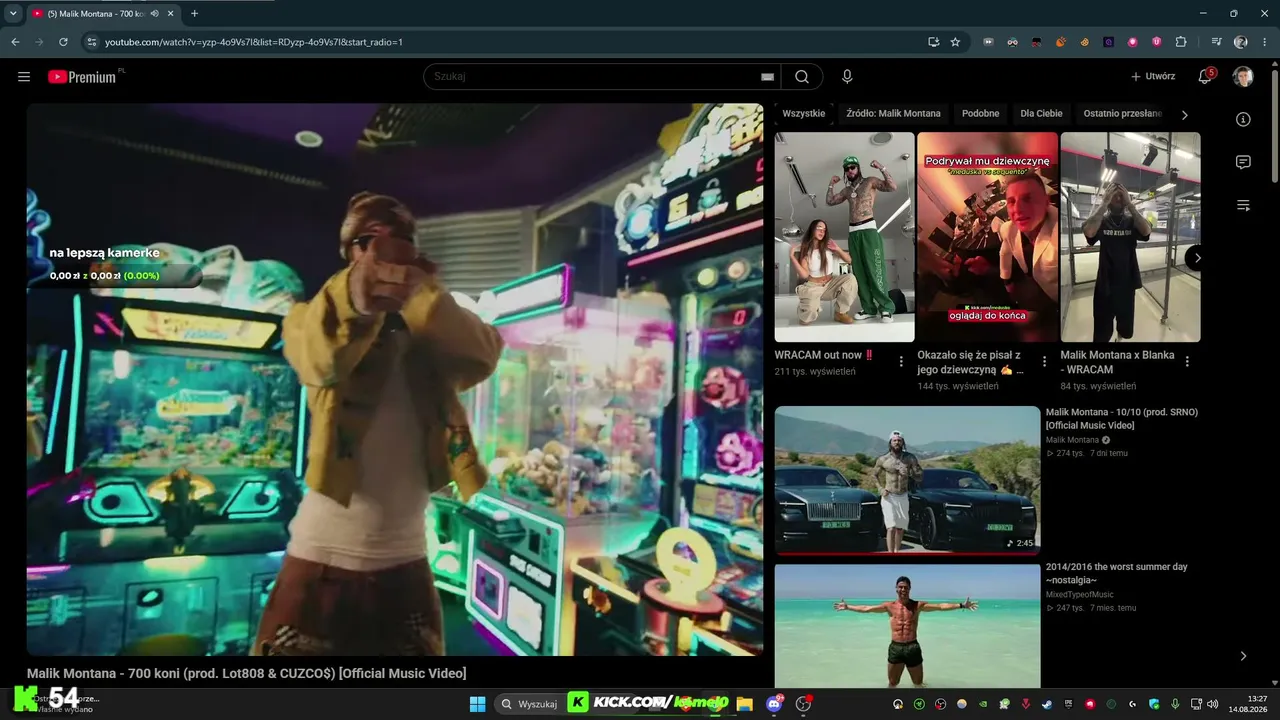Viewport: 1280px width, 720px height.
Task: Show next filter chips with the arrow
Action: (1185, 115)
